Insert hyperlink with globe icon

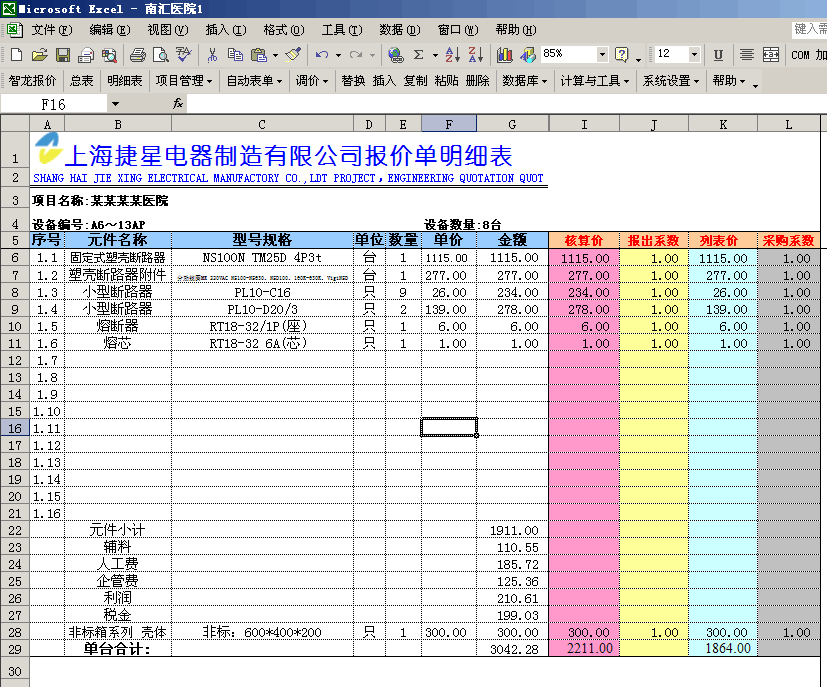point(395,54)
